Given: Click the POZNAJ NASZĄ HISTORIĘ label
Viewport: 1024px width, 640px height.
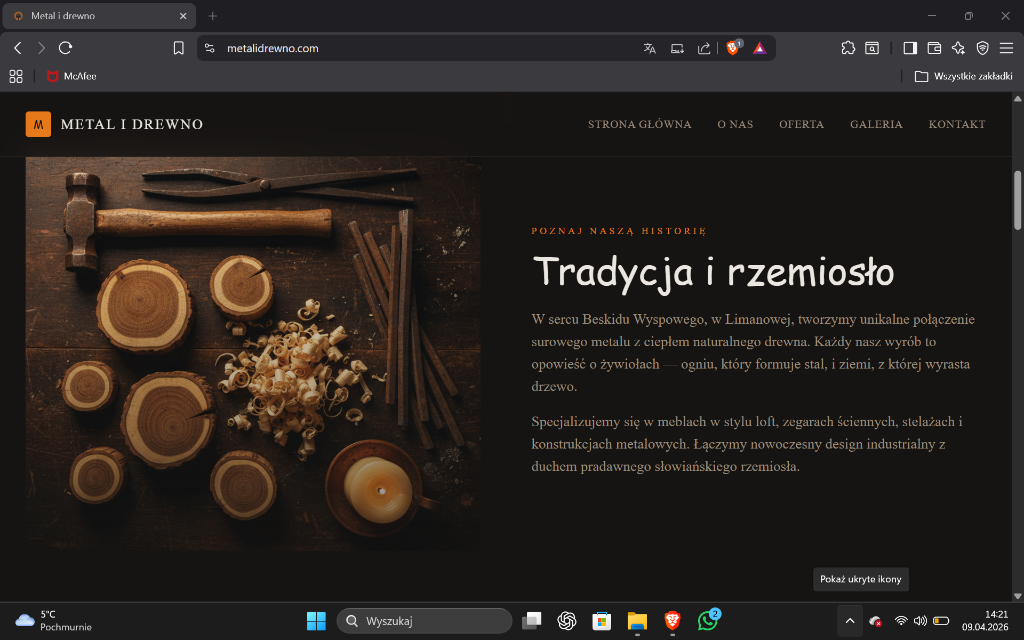Looking at the screenshot, I should [618, 231].
